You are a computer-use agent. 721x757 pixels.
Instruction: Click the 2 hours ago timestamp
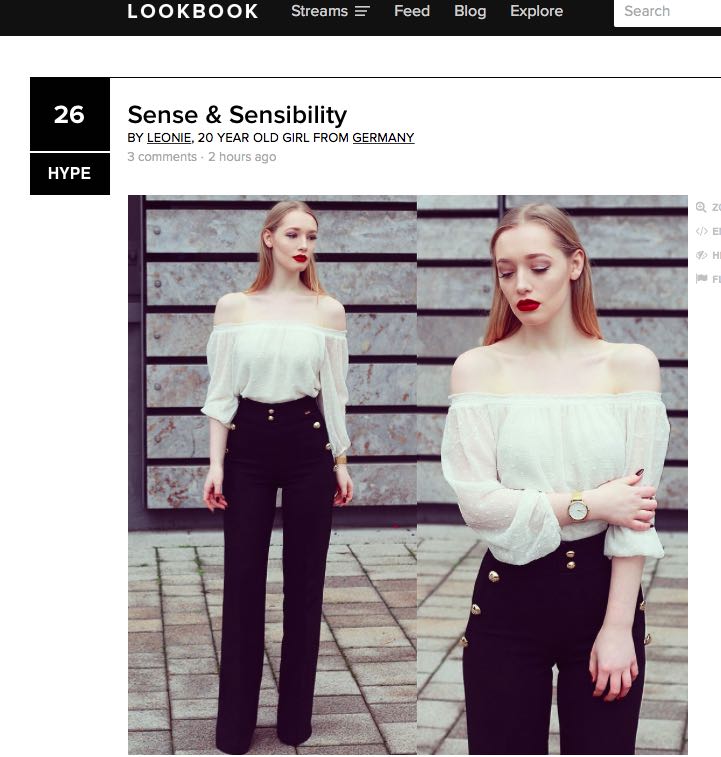242,157
